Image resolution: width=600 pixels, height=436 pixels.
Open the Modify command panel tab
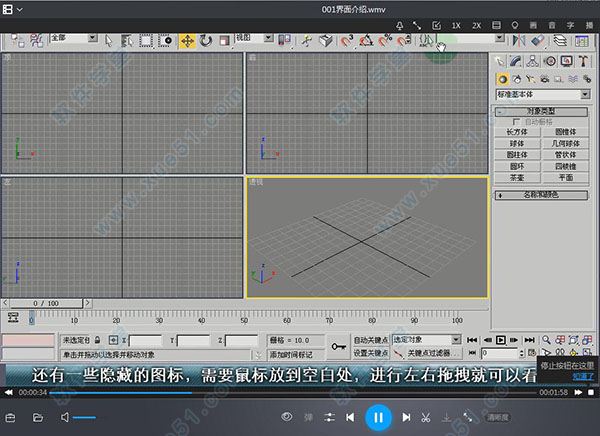click(516, 61)
